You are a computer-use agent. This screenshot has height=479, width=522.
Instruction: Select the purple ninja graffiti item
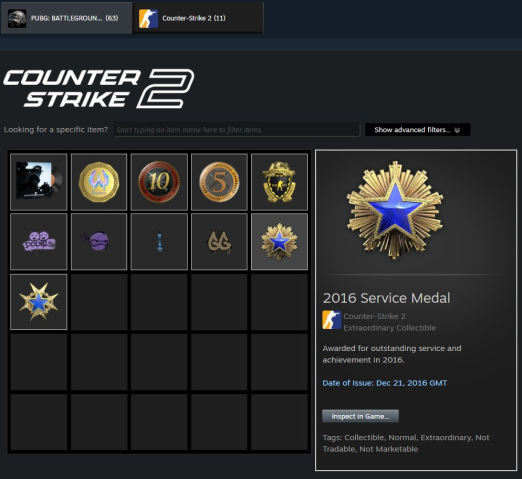tap(99, 242)
